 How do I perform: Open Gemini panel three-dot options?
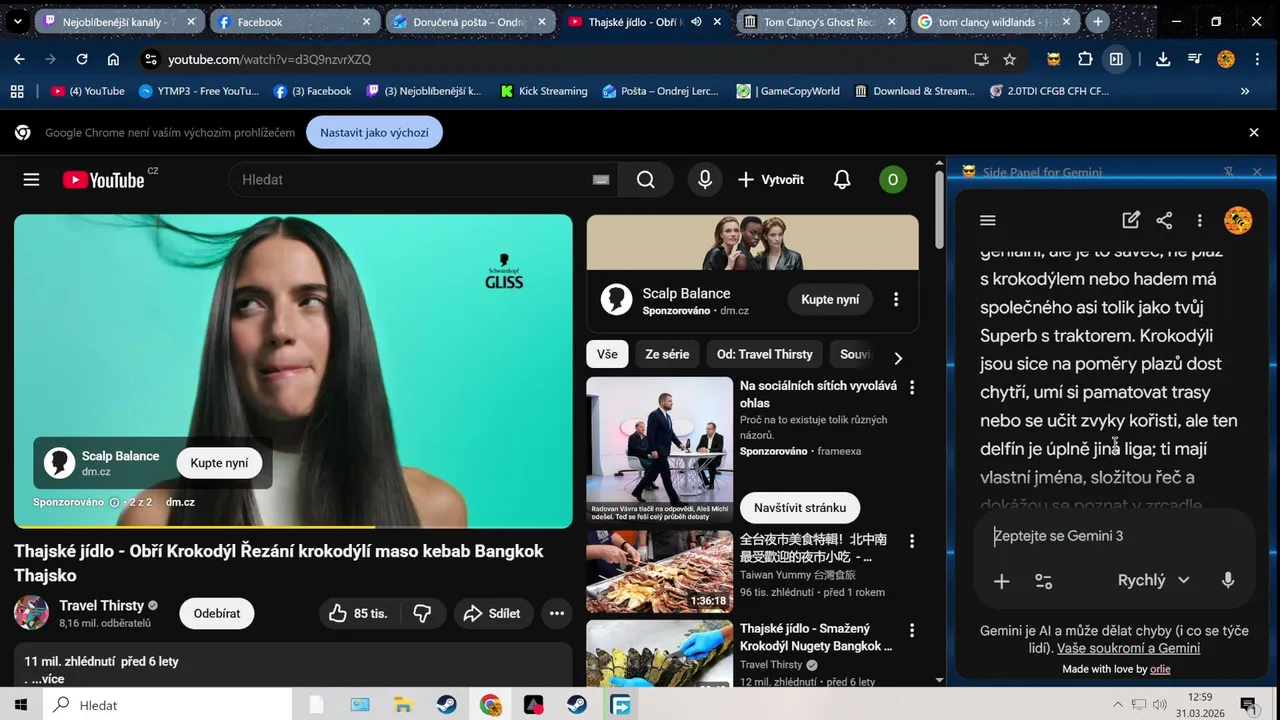pyautogui.click(x=1199, y=220)
